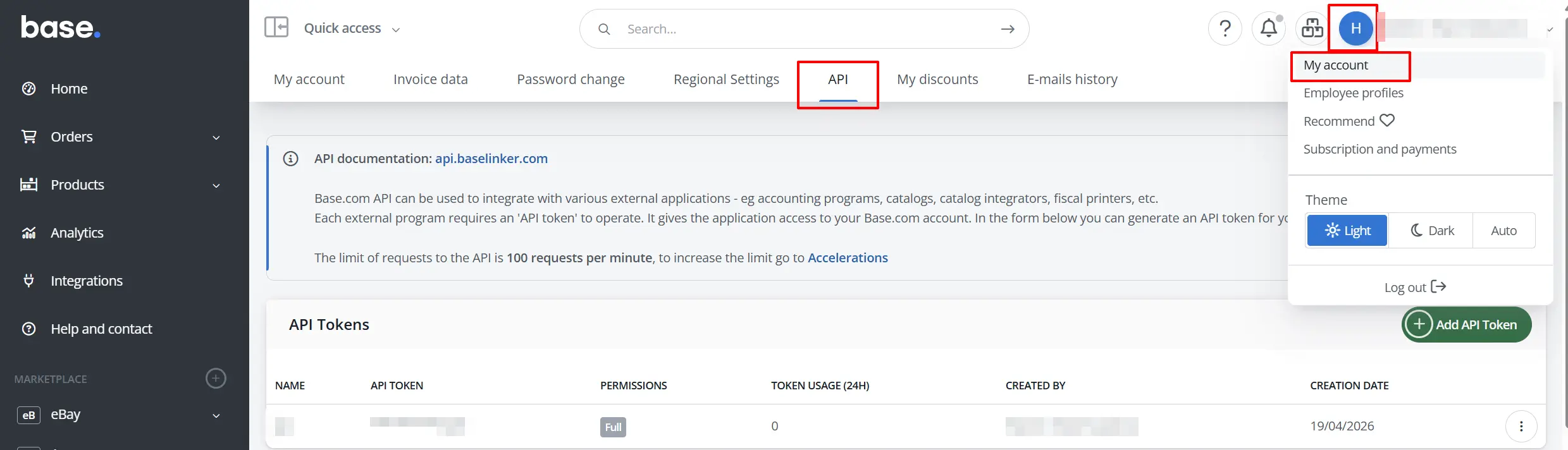Click the base. logo
The width and height of the screenshot is (1568, 450).
(61, 27)
